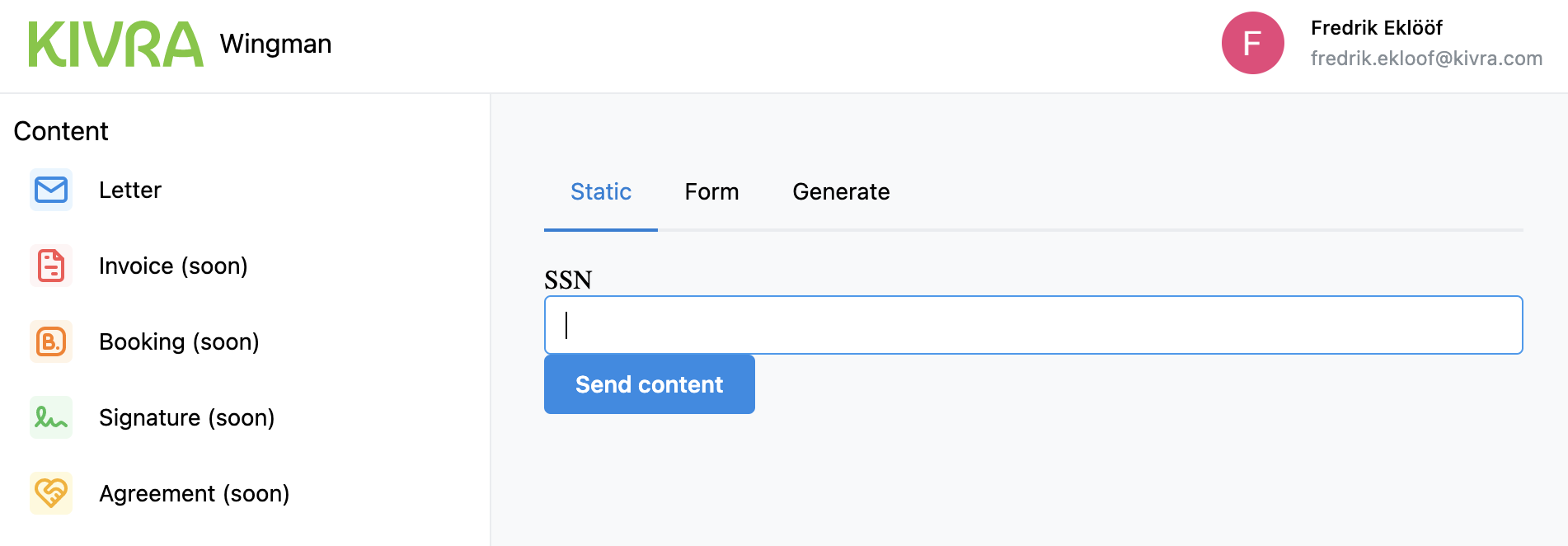Screen dimensions: 1568x546
Task: Click the fredrik.ekloof@kivra.com email text
Action: pos(1426,59)
